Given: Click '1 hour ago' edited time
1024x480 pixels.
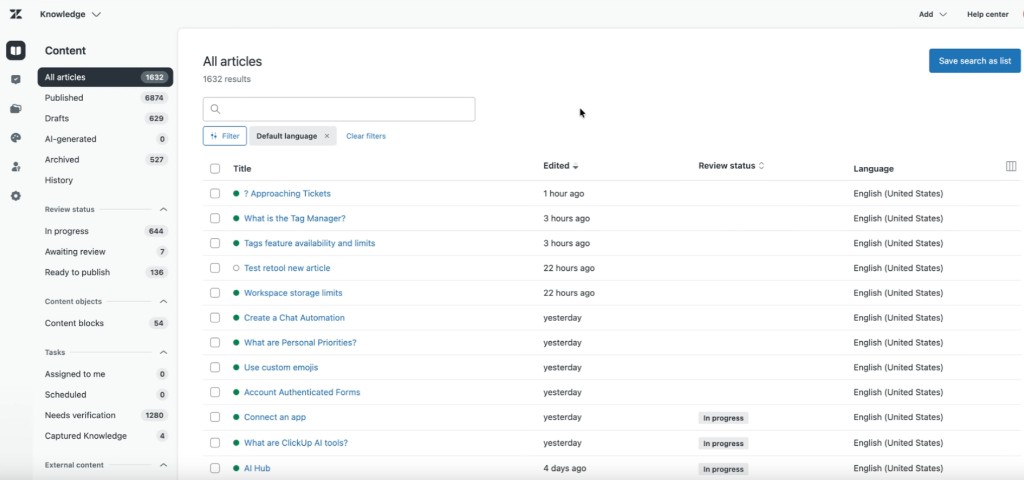Looking at the screenshot, I should (x=564, y=193).
